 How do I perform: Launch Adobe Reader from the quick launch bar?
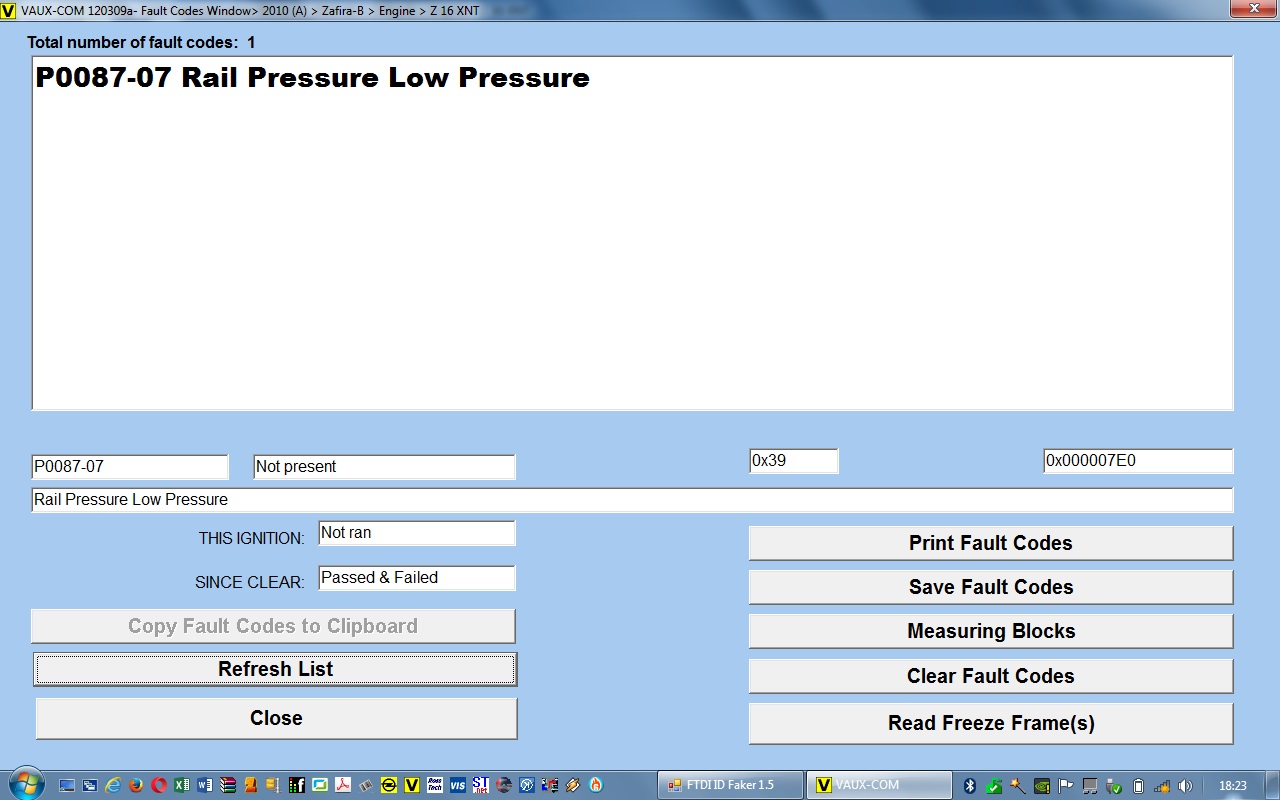343,785
